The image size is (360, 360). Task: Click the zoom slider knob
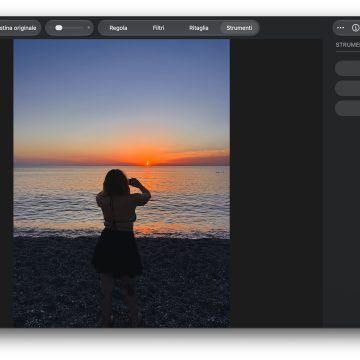pos(59,28)
